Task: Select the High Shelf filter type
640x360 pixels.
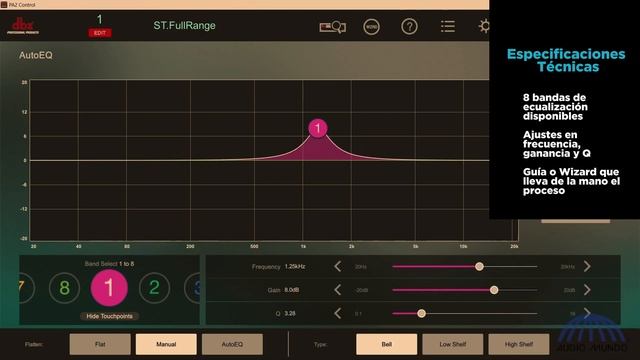Action: pos(519,344)
